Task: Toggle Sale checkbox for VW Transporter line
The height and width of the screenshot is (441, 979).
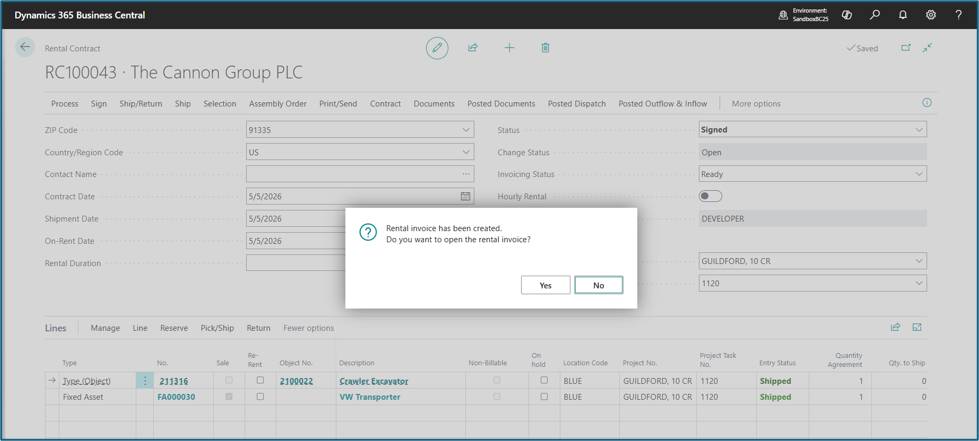Action: (229, 396)
